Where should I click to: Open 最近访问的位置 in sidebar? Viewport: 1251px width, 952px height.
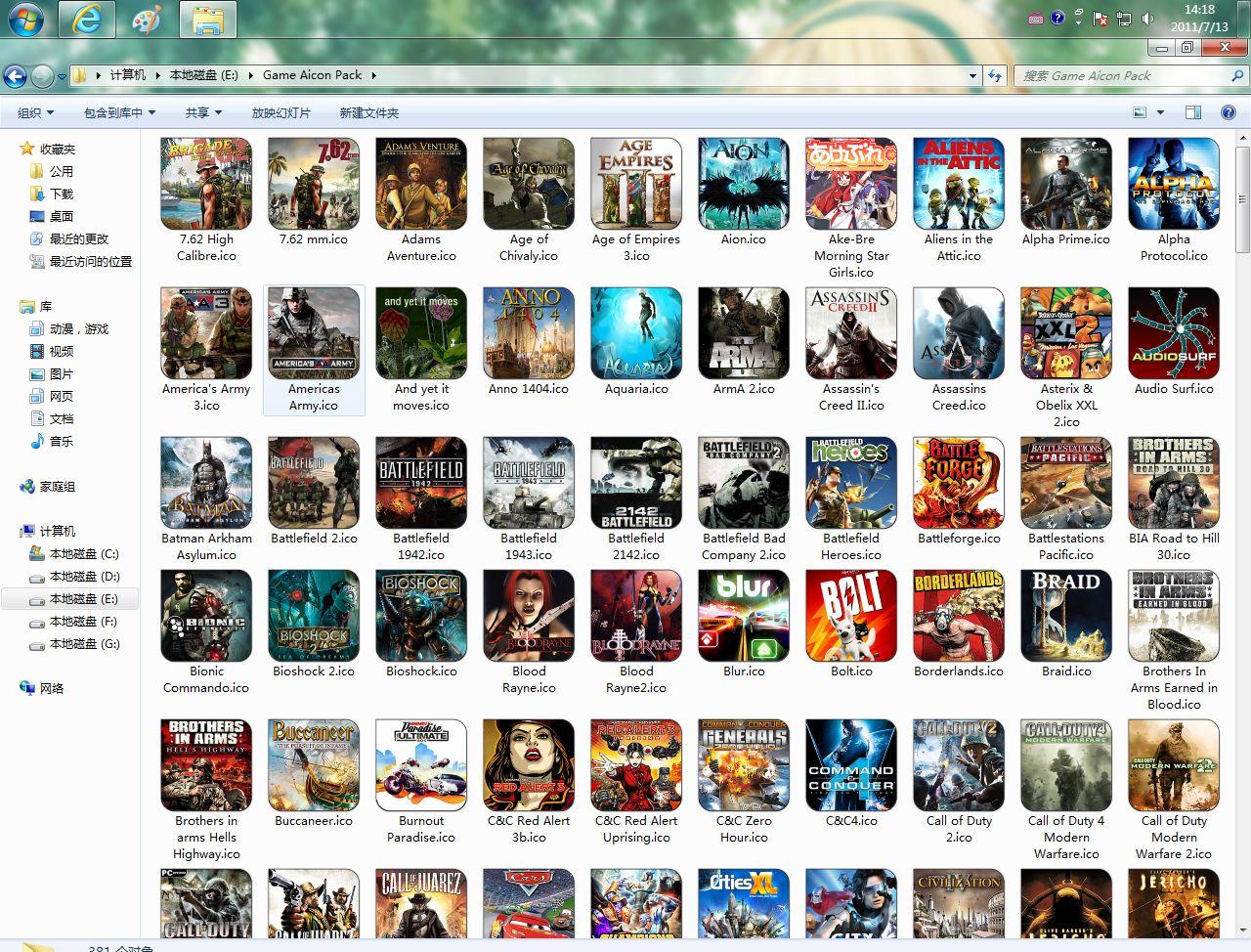click(x=90, y=261)
